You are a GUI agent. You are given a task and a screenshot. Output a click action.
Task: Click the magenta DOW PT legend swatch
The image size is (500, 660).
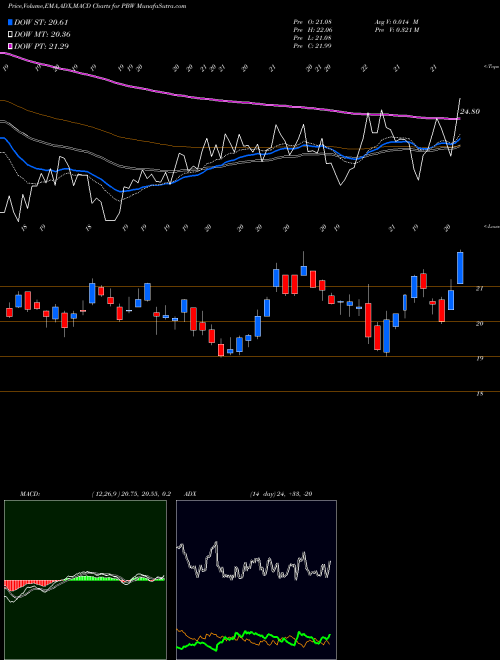click(10, 46)
